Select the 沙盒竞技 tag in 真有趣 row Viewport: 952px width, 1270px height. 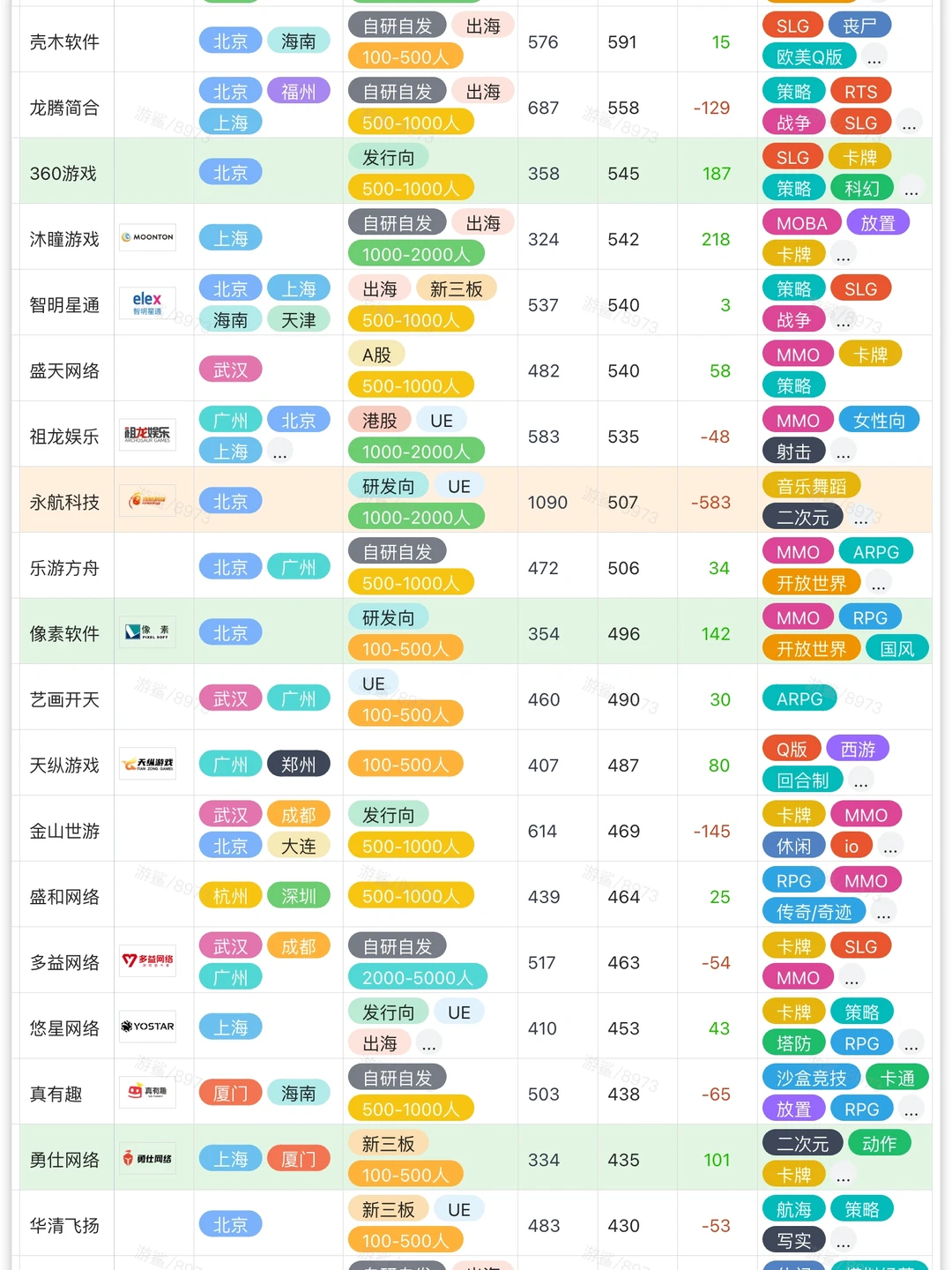[811, 1077]
